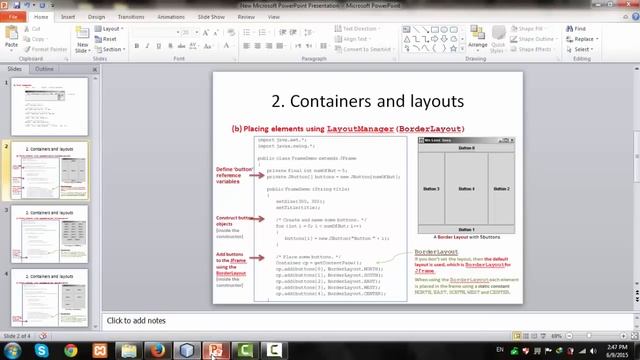Toggle Normal view button in status bar
Viewport: 640px width, 360px height.
pyautogui.click(x=517, y=336)
